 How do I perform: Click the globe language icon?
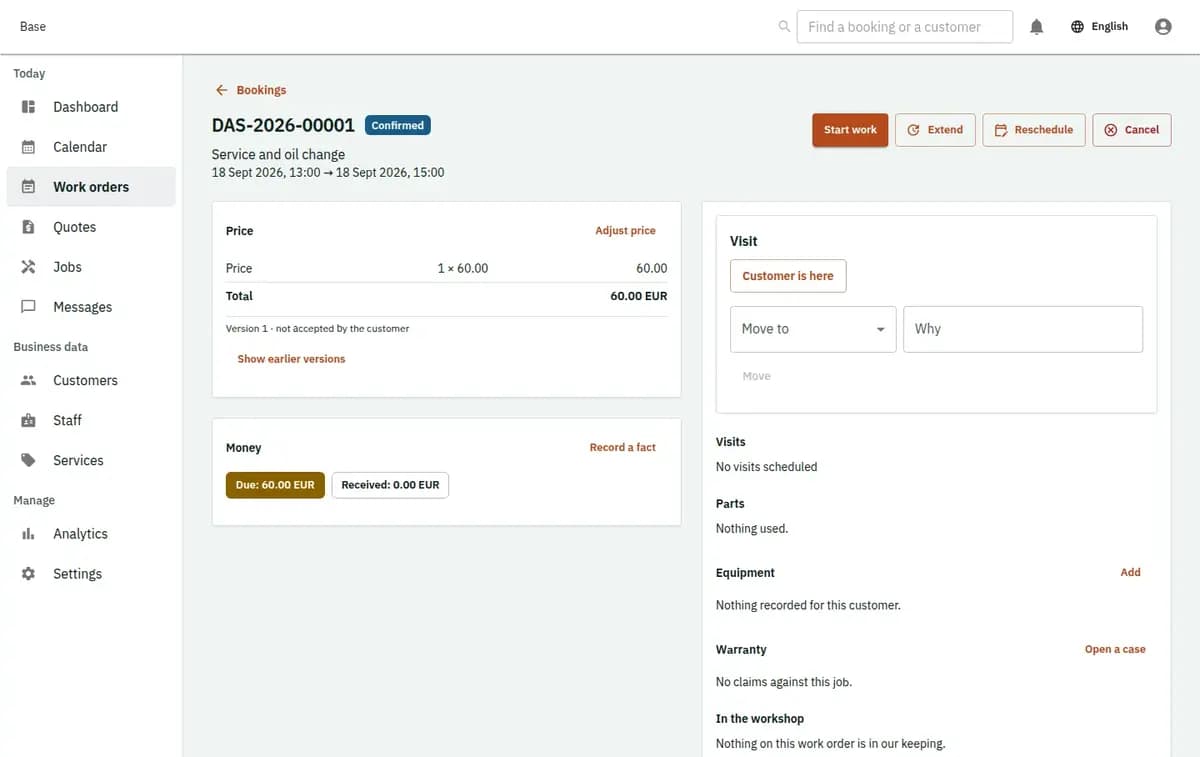[1077, 27]
